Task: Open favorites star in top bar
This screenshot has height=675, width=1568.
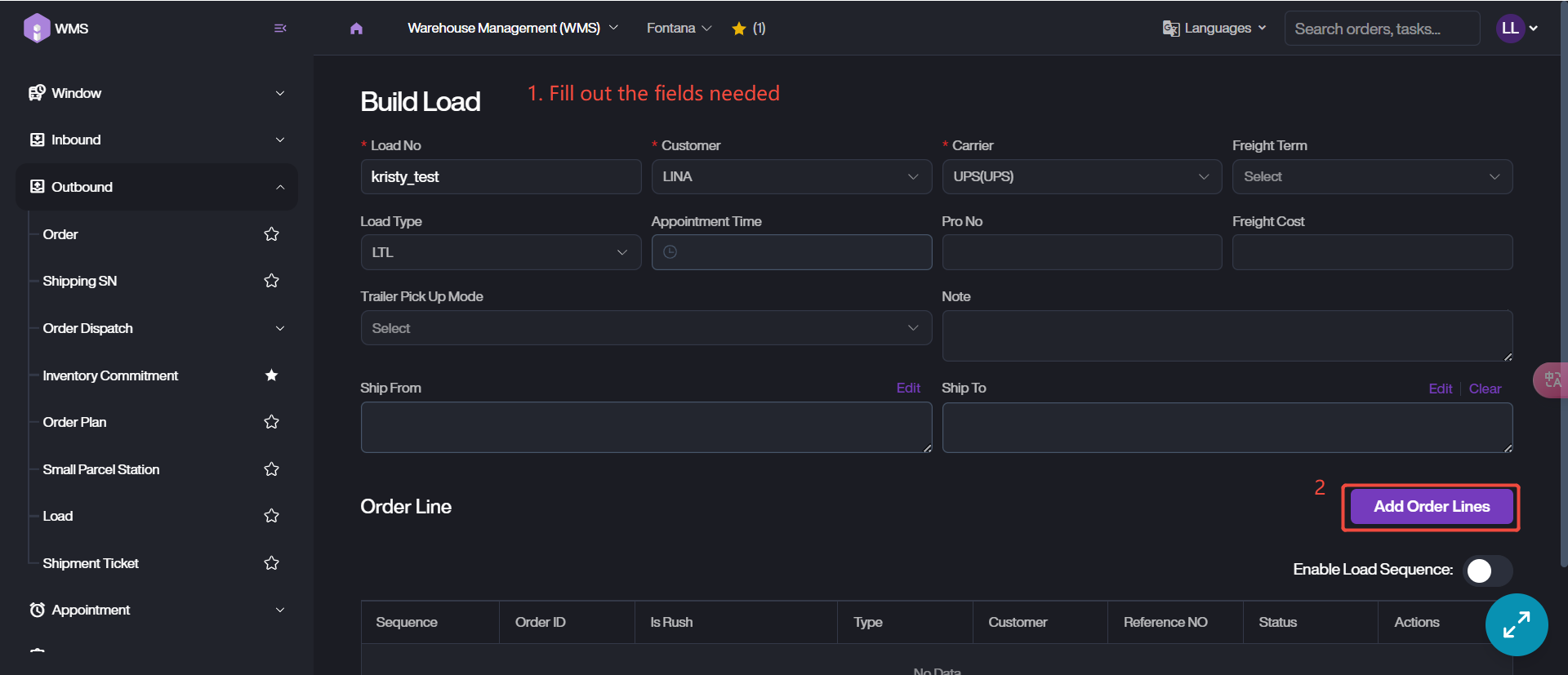Action: pos(739,29)
